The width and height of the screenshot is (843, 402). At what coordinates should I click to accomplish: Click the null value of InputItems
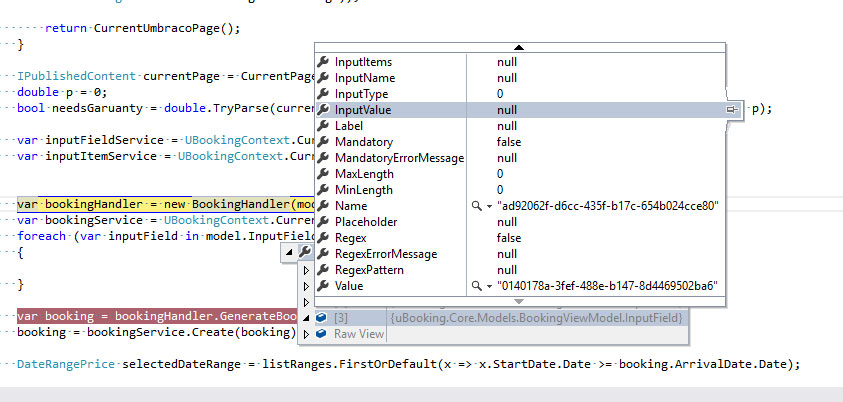click(x=507, y=62)
